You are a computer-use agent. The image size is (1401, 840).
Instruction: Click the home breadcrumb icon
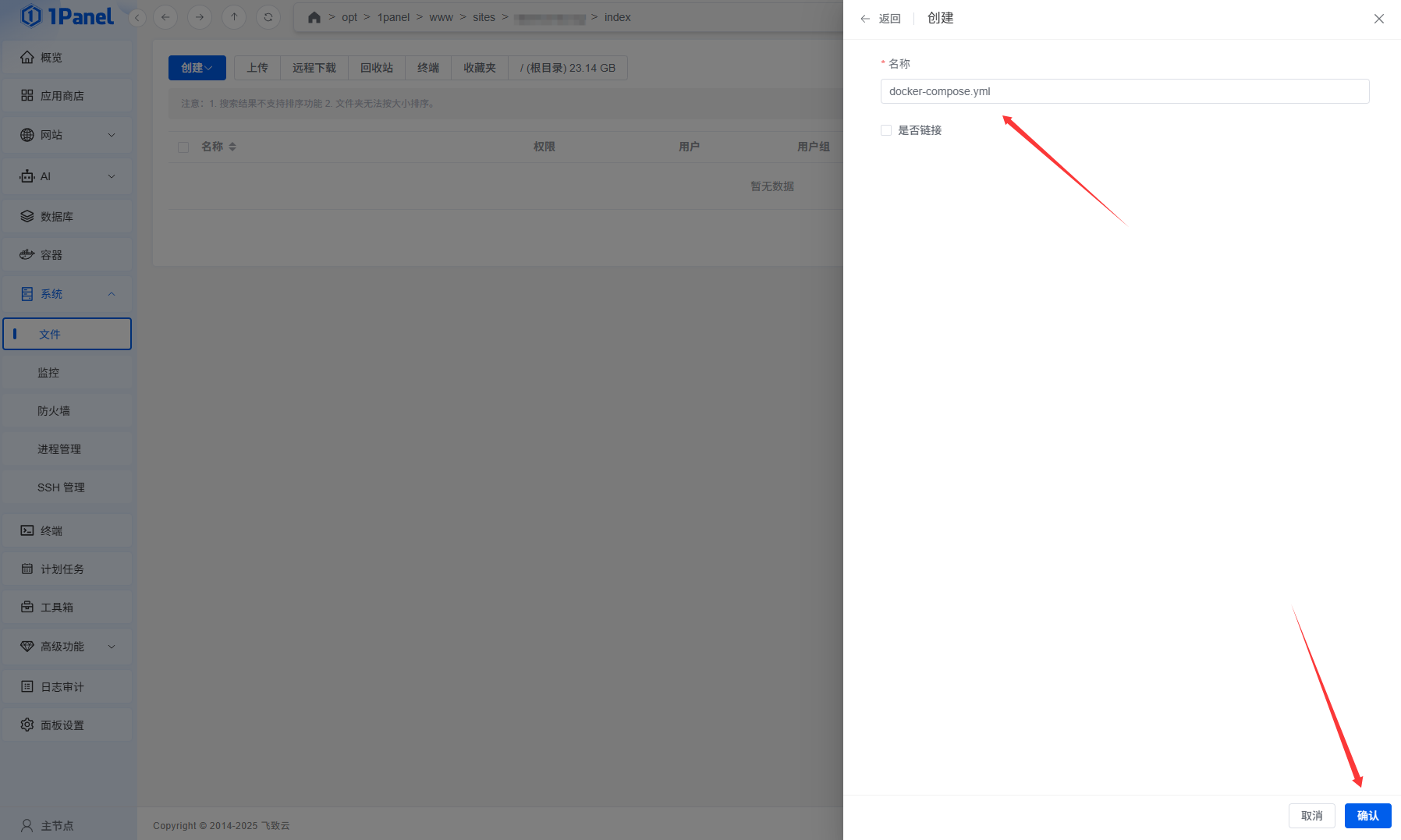pyautogui.click(x=314, y=17)
